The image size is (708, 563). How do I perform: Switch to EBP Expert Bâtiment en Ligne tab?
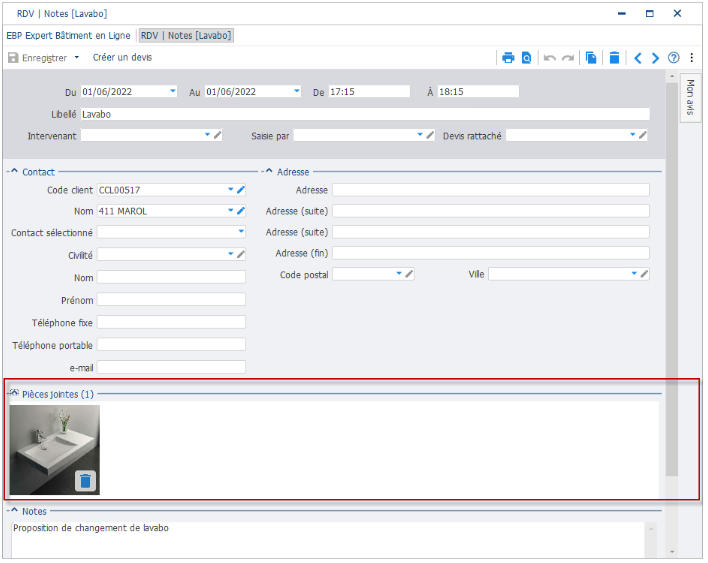(68, 35)
